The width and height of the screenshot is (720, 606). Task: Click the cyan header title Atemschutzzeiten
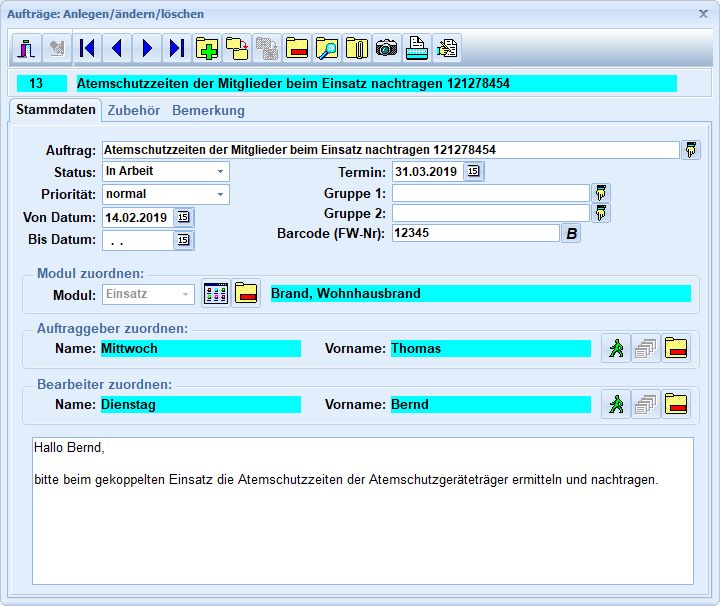coord(377,84)
